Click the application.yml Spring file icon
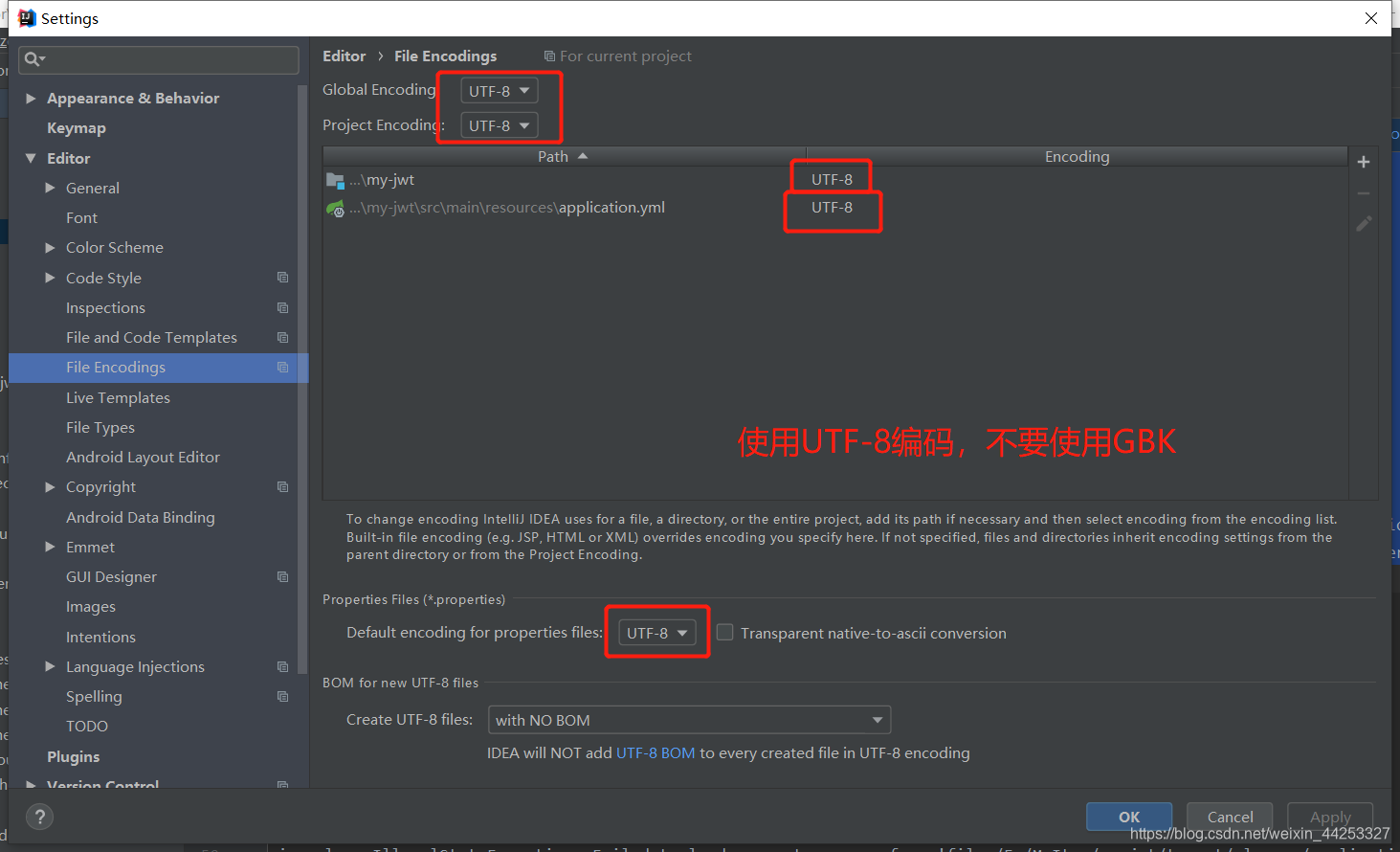Image resolution: width=1400 pixels, height=852 pixels. click(335, 208)
